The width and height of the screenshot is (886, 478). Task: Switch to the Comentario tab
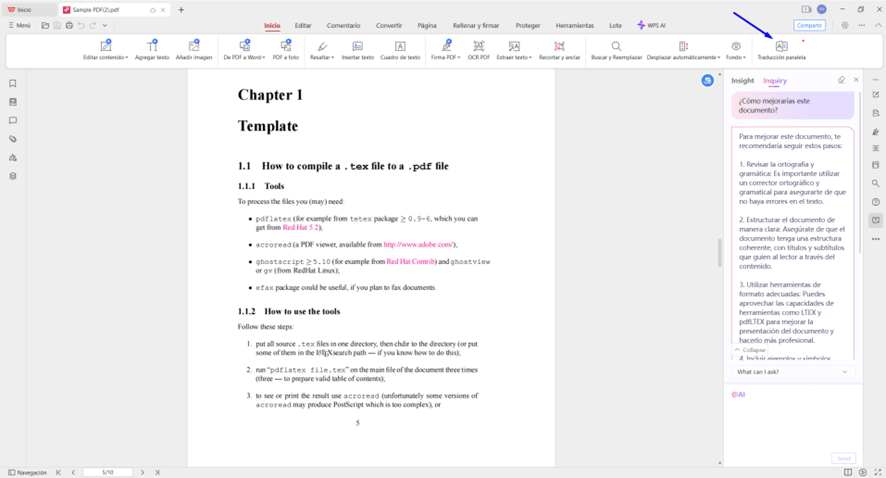tap(343, 25)
